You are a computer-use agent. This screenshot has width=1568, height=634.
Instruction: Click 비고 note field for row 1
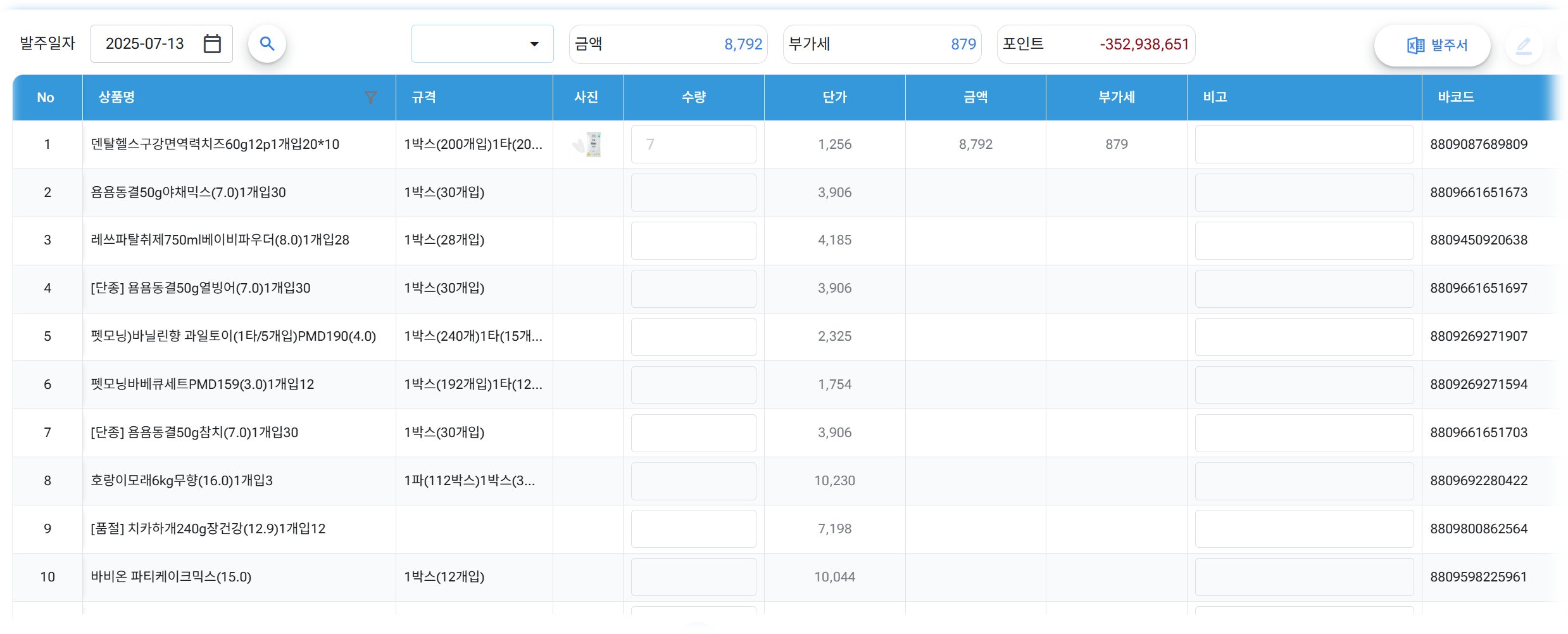[1304, 144]
